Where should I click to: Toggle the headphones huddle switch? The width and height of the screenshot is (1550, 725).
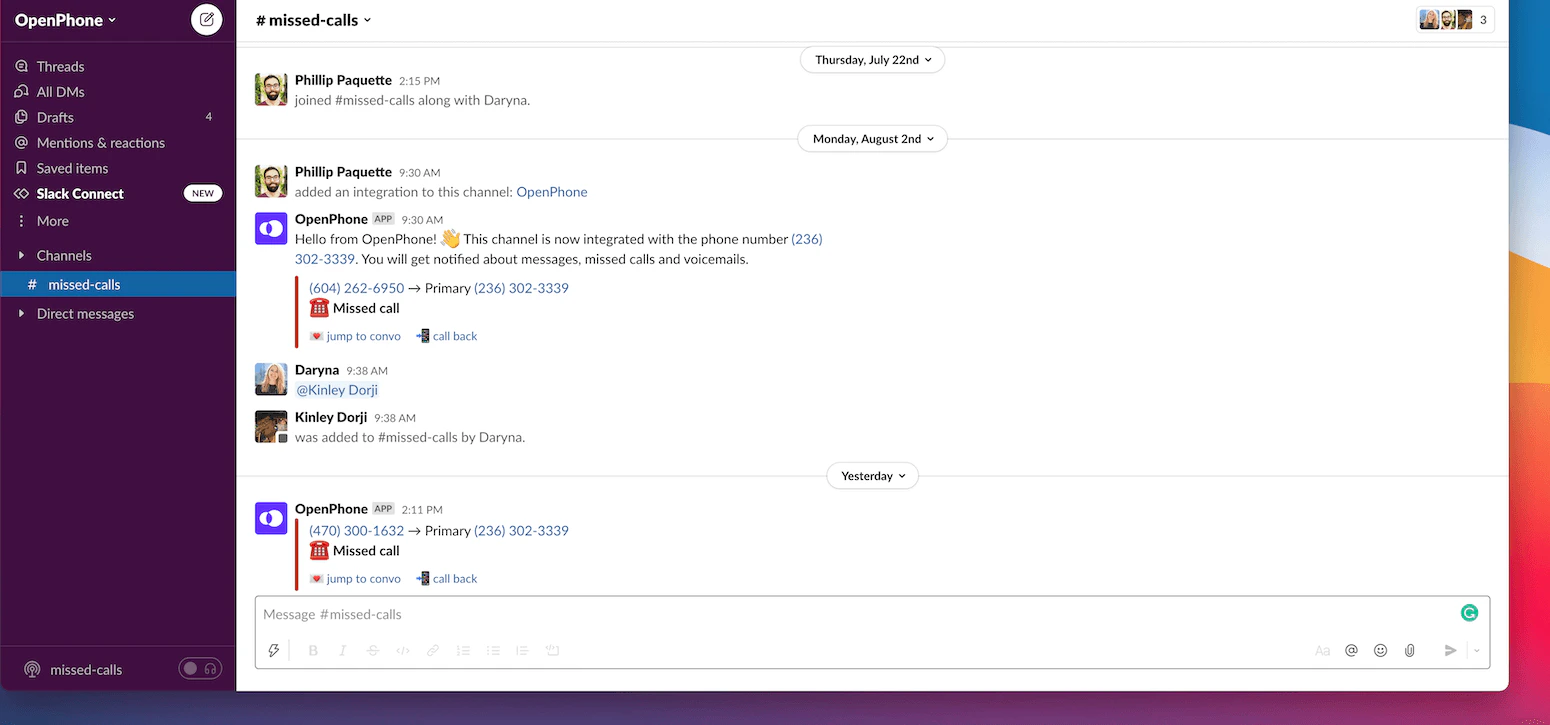[x=200, y=668]
